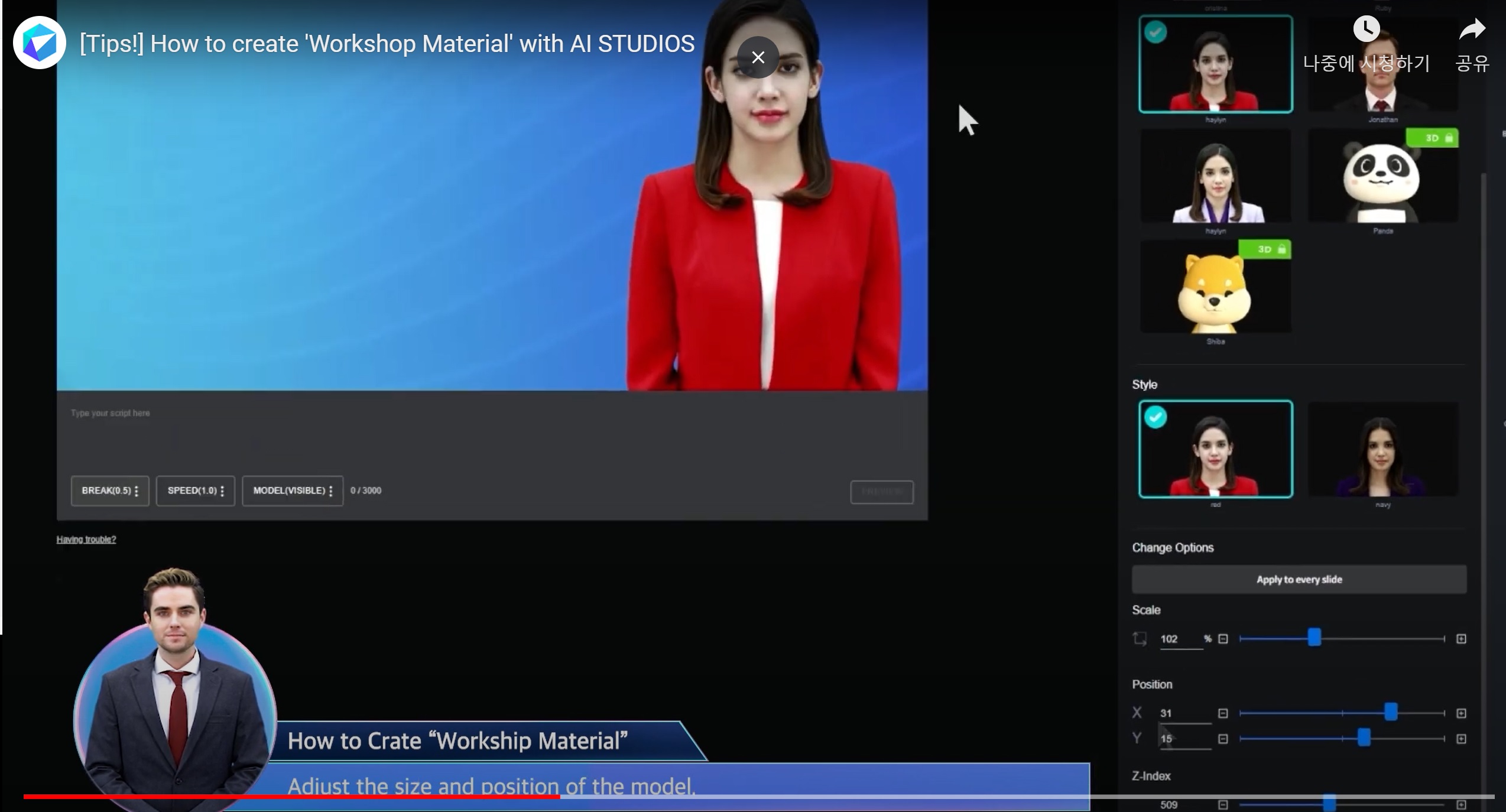Click the AI STUDIOS channel logo
This screenshot has width=1506, height=812.
tap(40, 43)
